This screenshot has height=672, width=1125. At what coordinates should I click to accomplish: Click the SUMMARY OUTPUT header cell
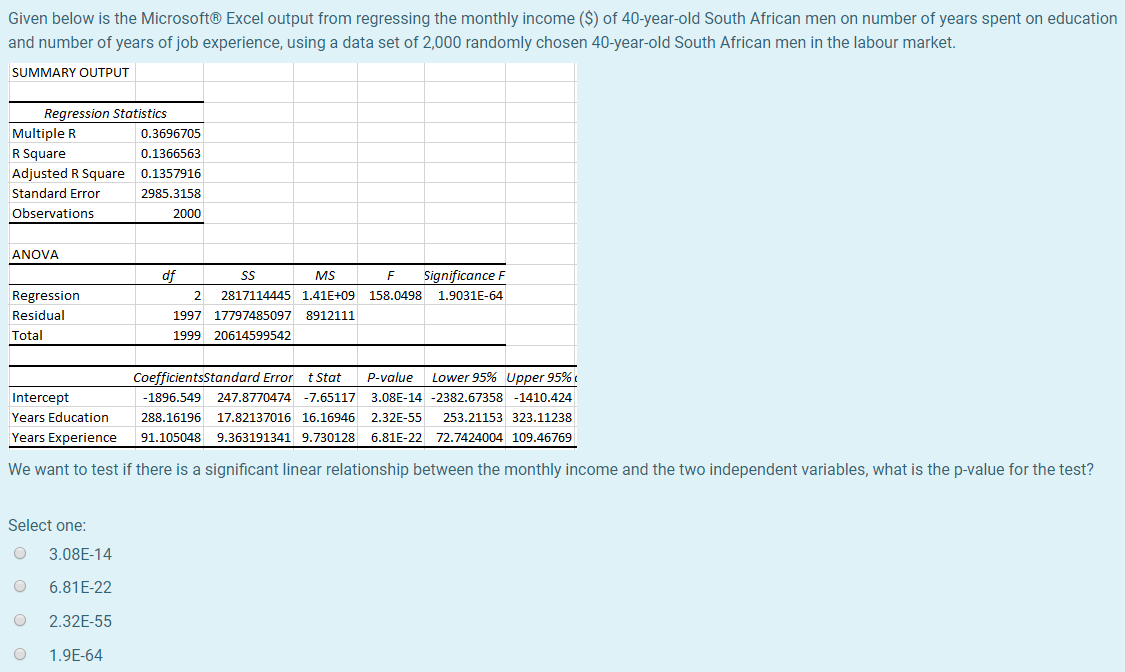(x=69, y=72)
